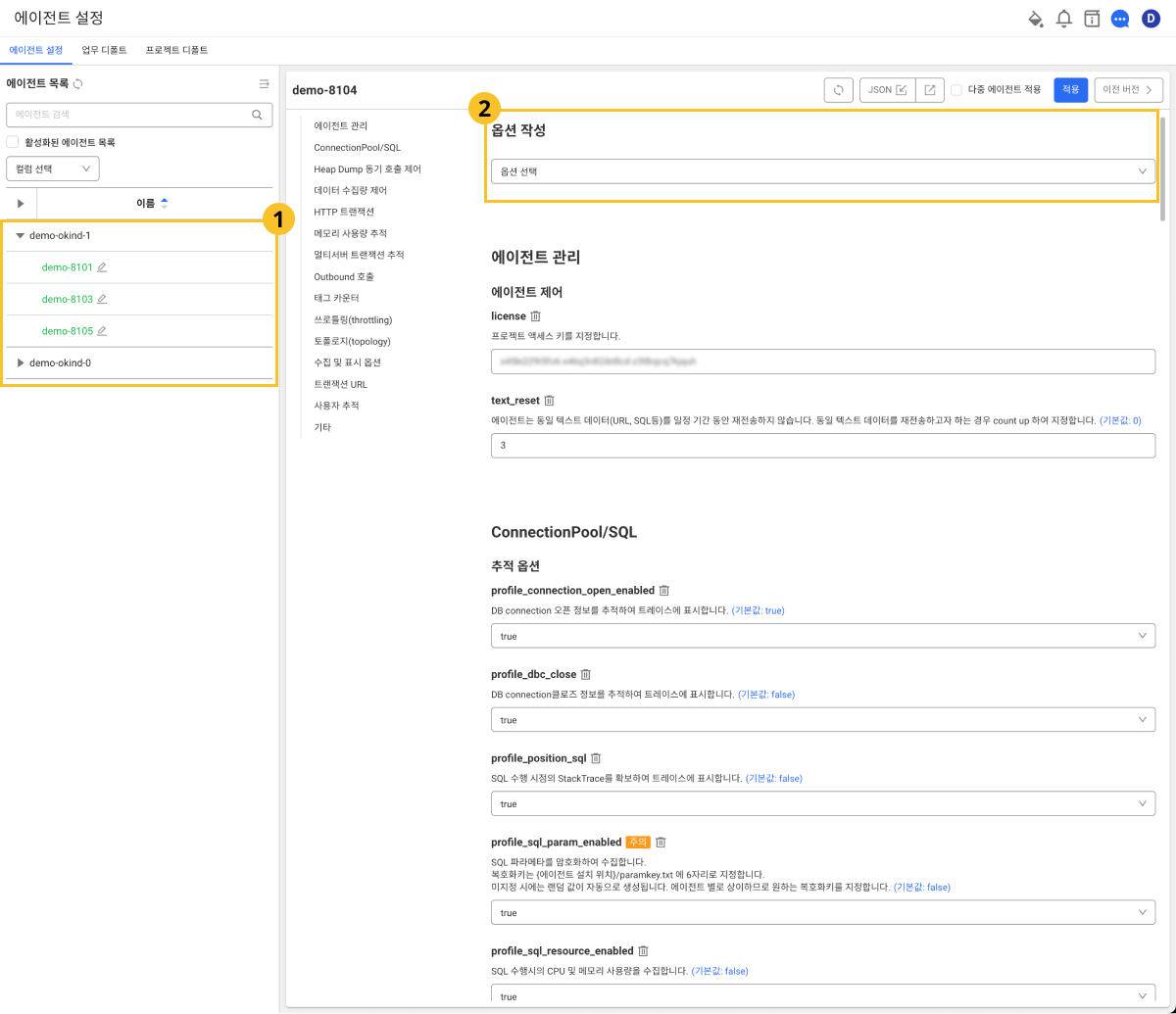This screenshot has height=1014, width=1176.
Task: Jump to 사용자 추적 section
Action: tap(336, 406)
